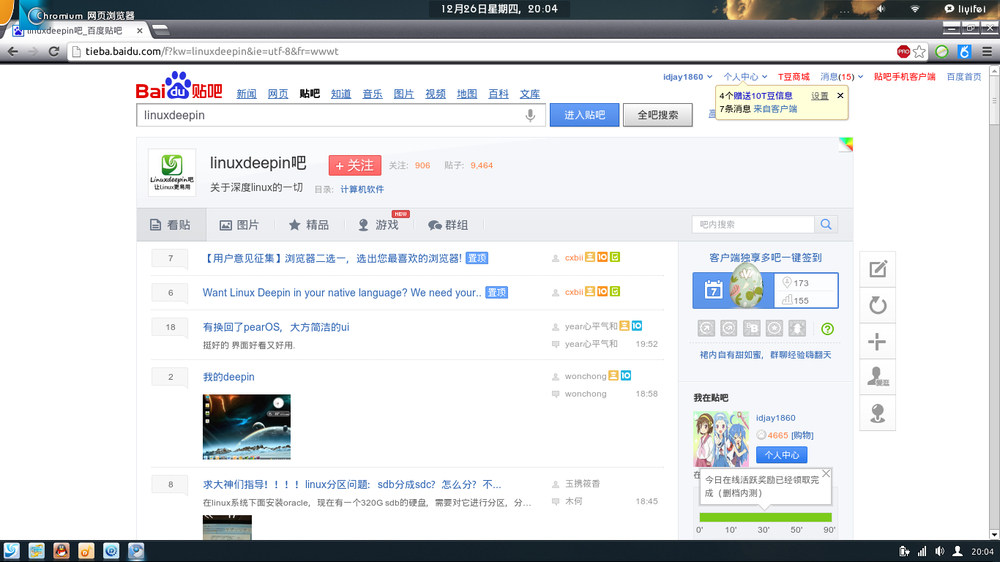Switch to the 看贴 tab
The image size is (1000, 562).
point(171,225)
